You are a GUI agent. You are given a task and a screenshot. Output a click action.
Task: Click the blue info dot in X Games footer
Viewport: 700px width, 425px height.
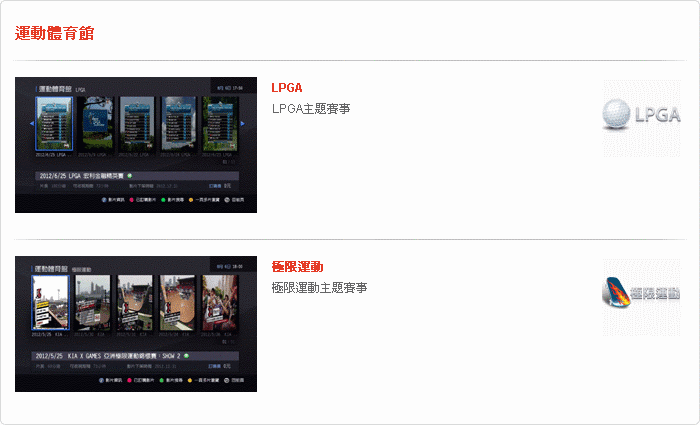[101, 380]
